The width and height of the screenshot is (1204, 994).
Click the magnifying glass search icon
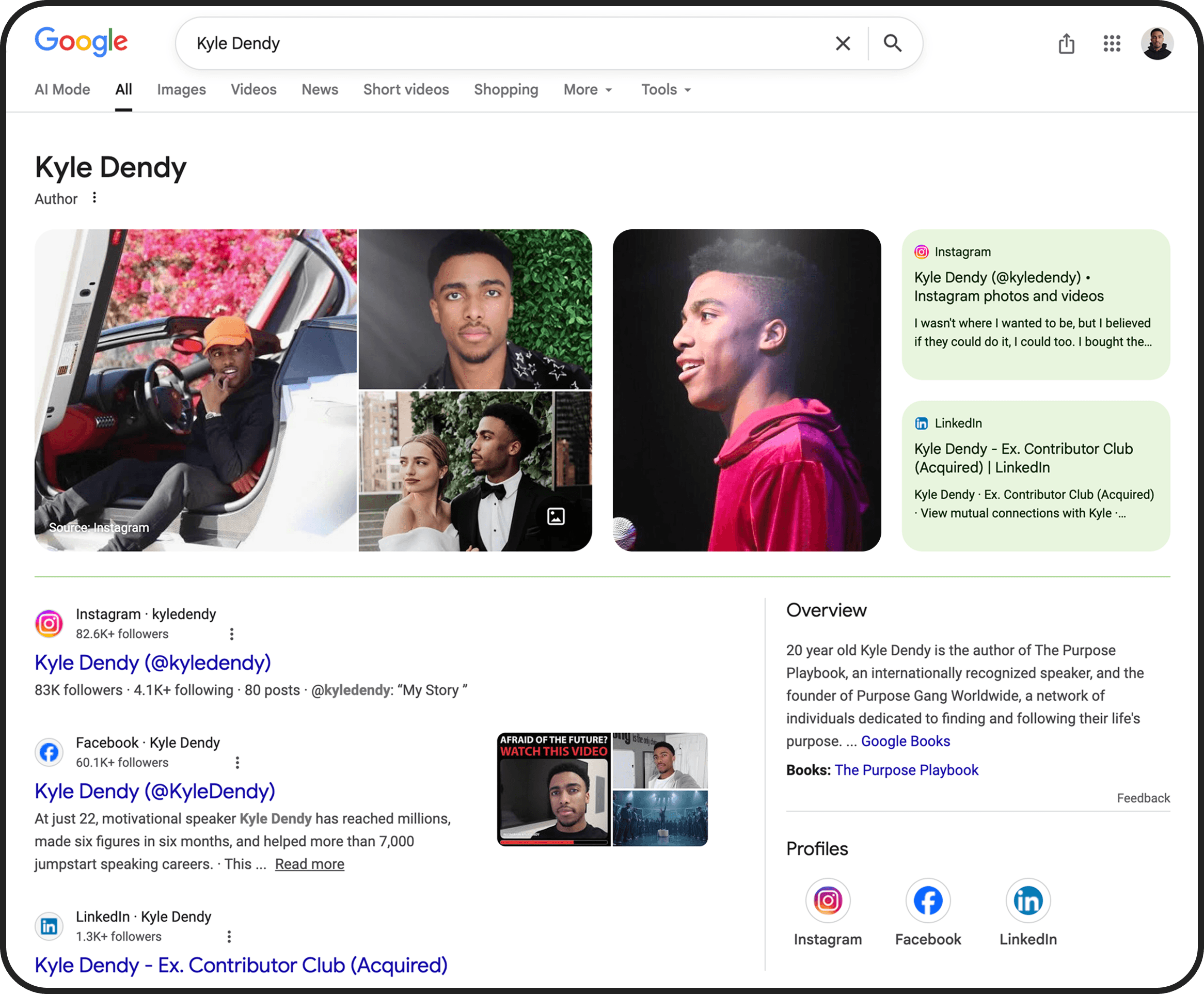[x=893, y=43]
